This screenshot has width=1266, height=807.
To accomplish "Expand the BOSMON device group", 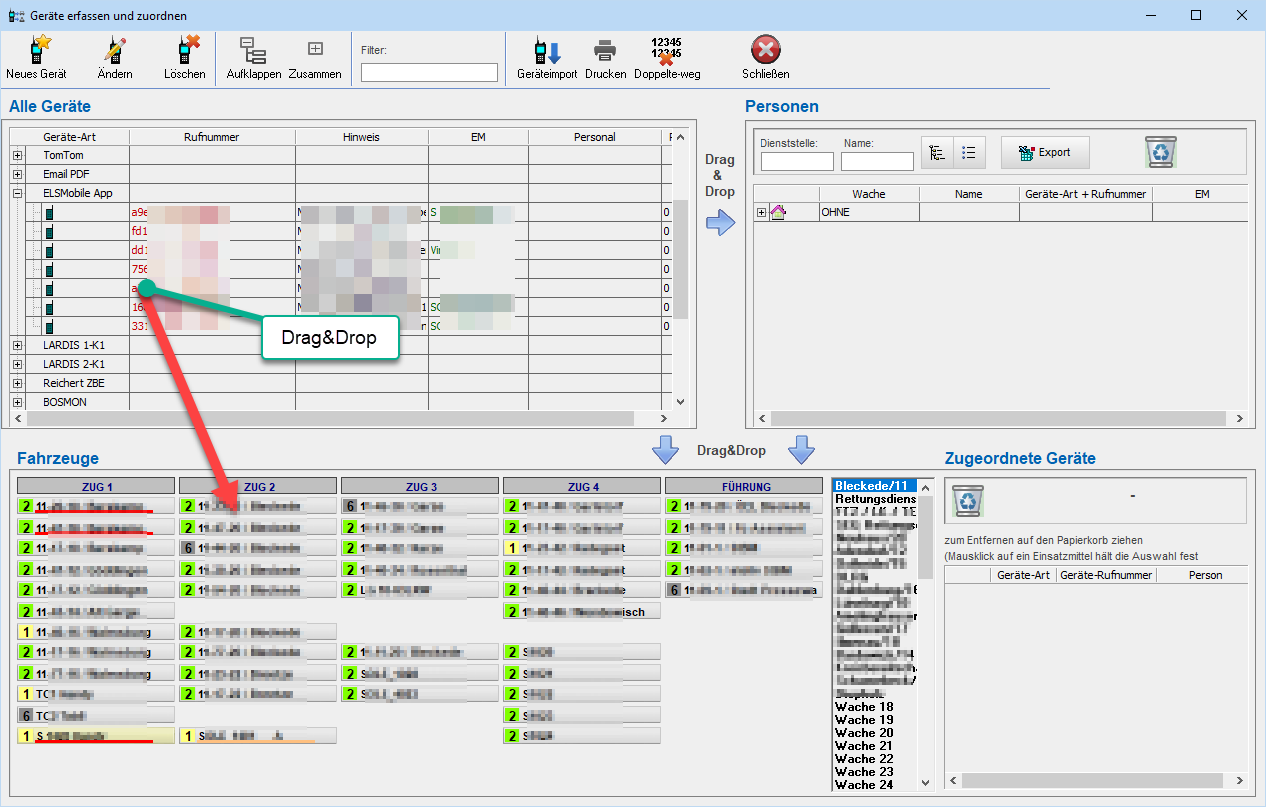I will click(x=17, y=402).
